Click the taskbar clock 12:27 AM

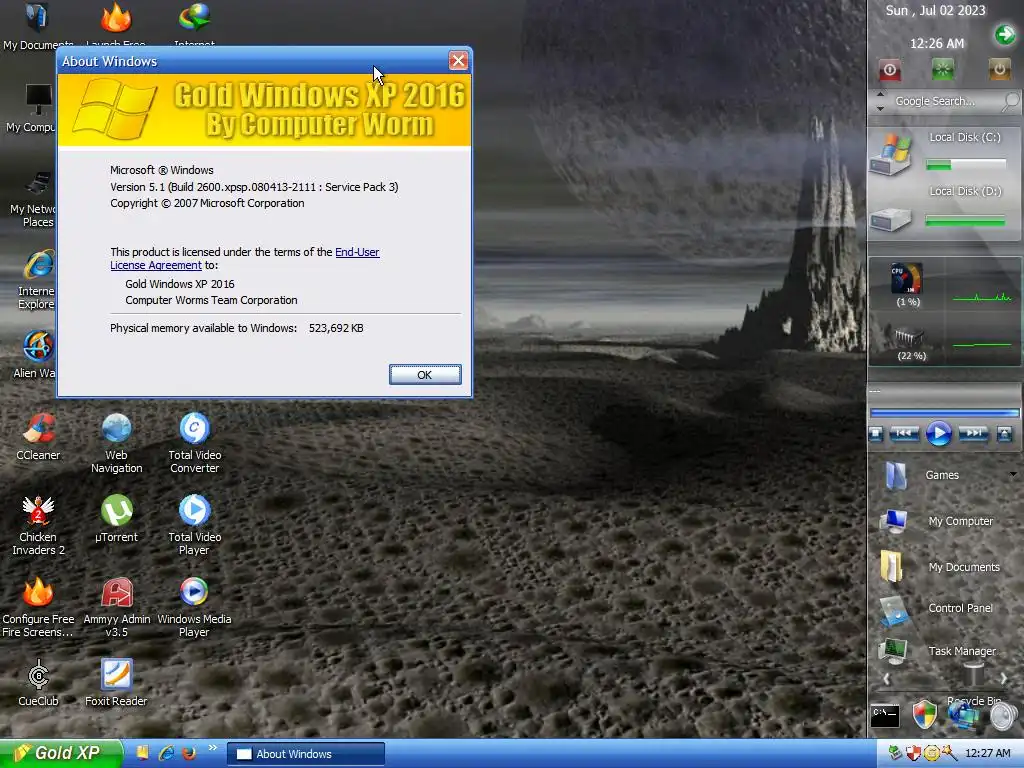pyautogui.click(x=987, y=754)
